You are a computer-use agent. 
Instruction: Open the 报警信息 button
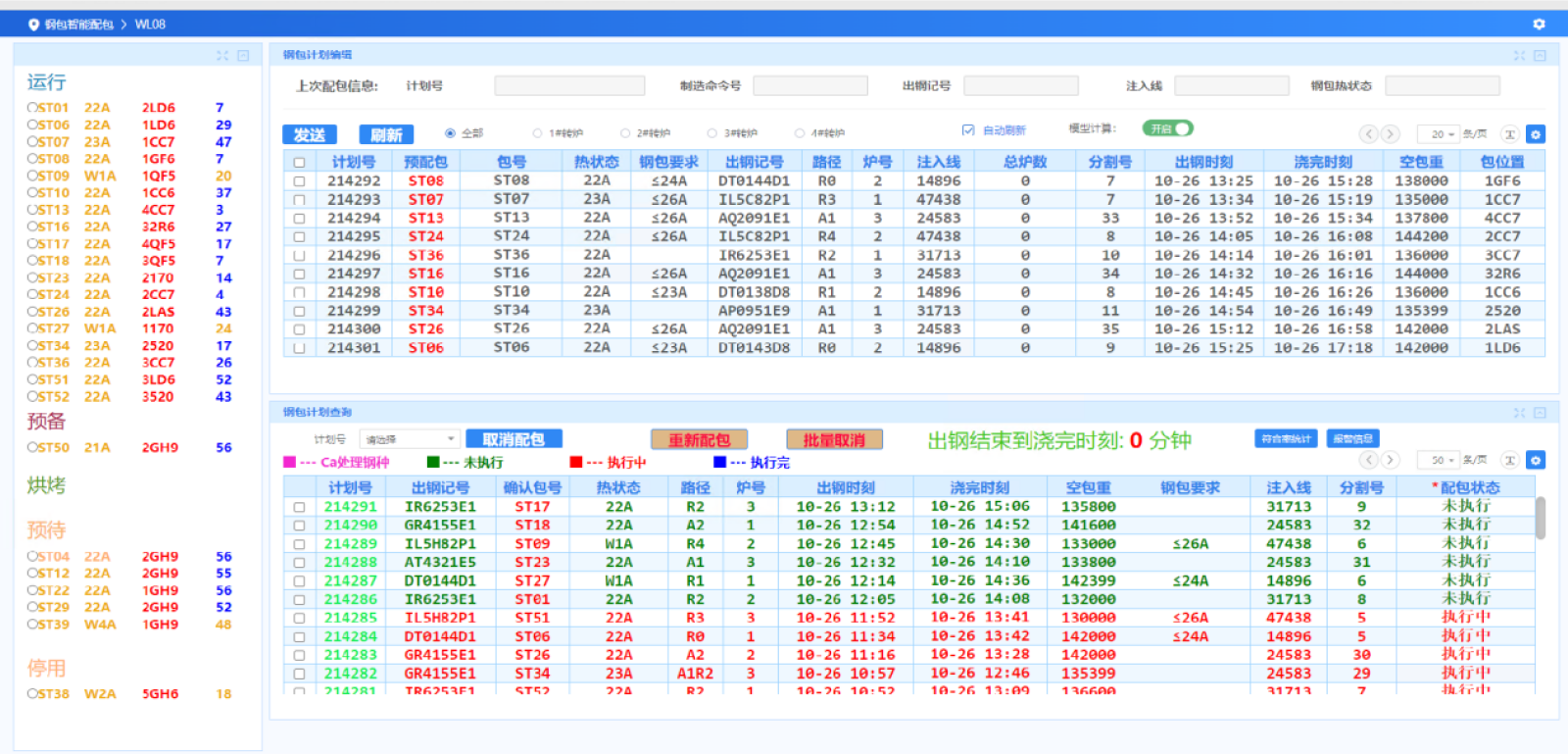pos(1353,439)
